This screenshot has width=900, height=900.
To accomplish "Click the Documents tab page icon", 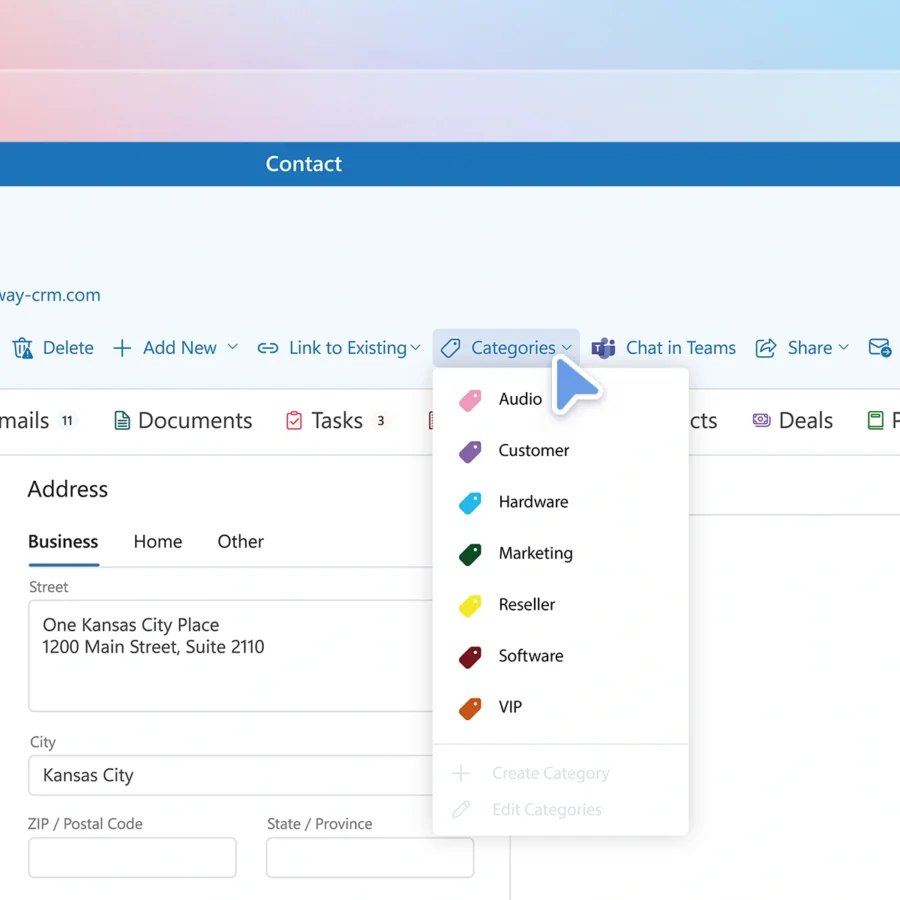I will tap(122, 421).
